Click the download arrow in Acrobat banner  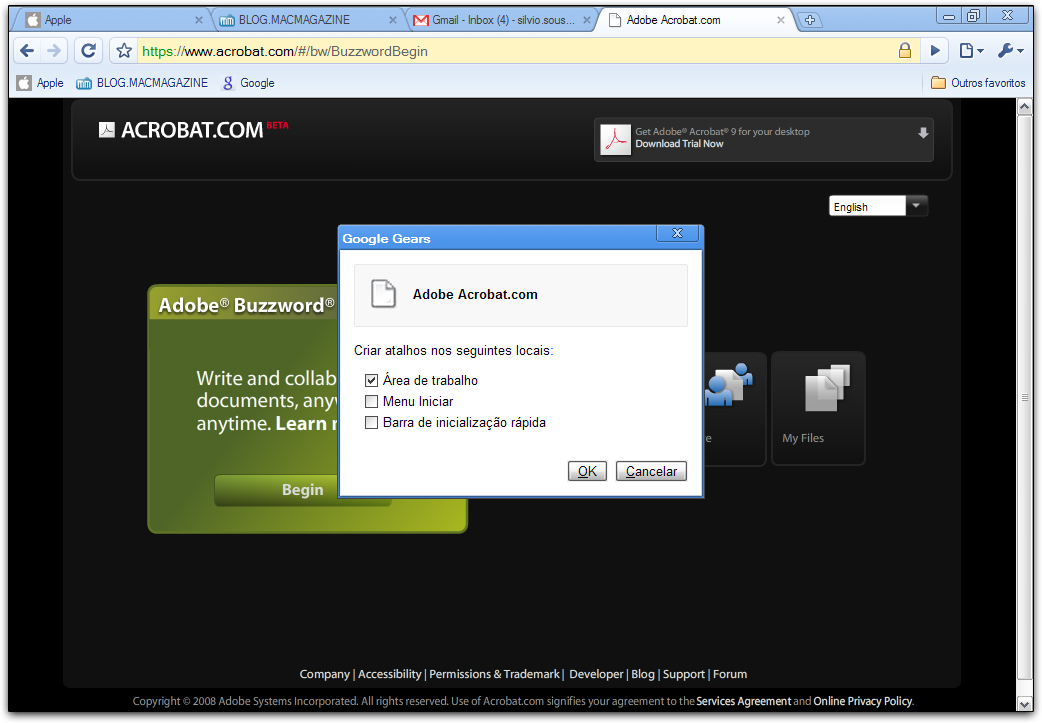coord(923,133)
